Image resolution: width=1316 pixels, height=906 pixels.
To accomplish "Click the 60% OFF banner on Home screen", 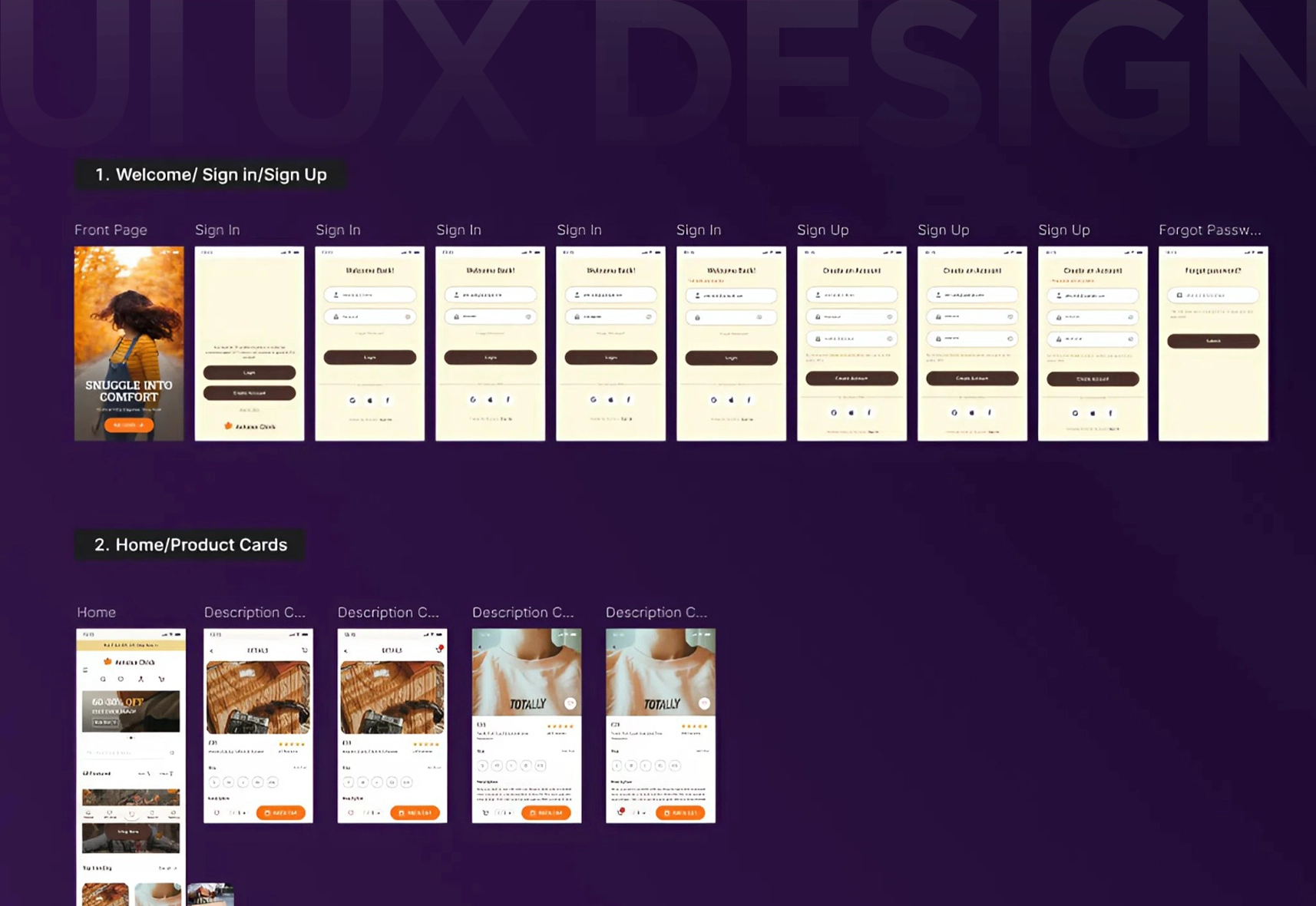I will 131,711.
